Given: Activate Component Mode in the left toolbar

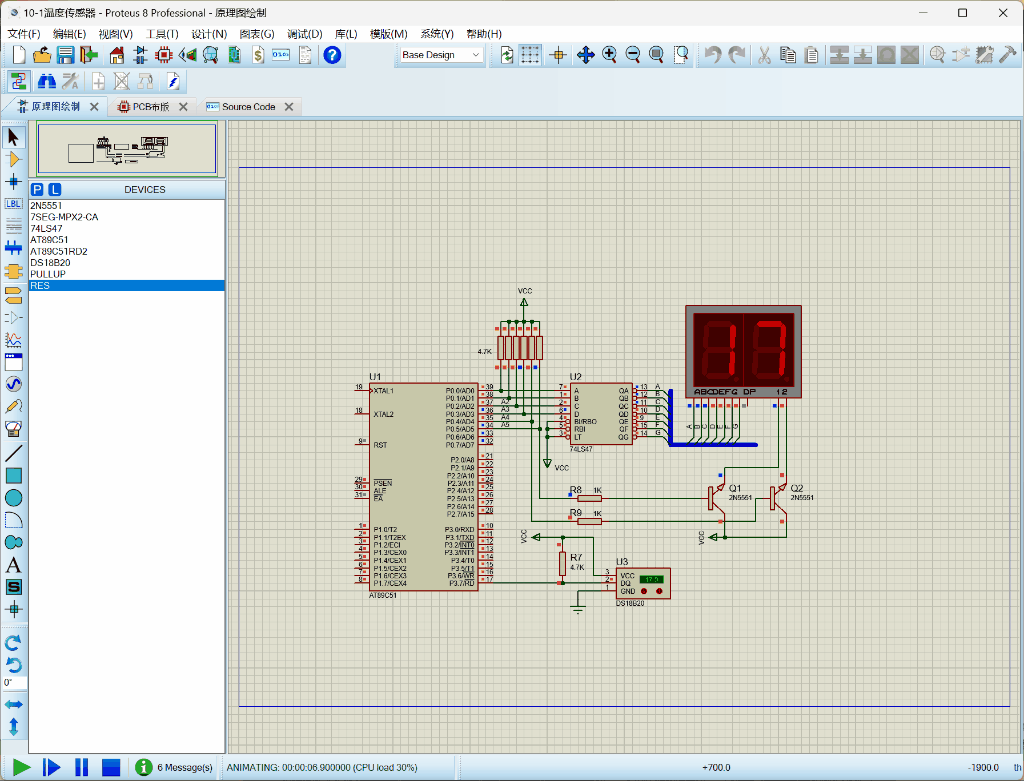Looking at the screenshot, I should pos(12,159).
